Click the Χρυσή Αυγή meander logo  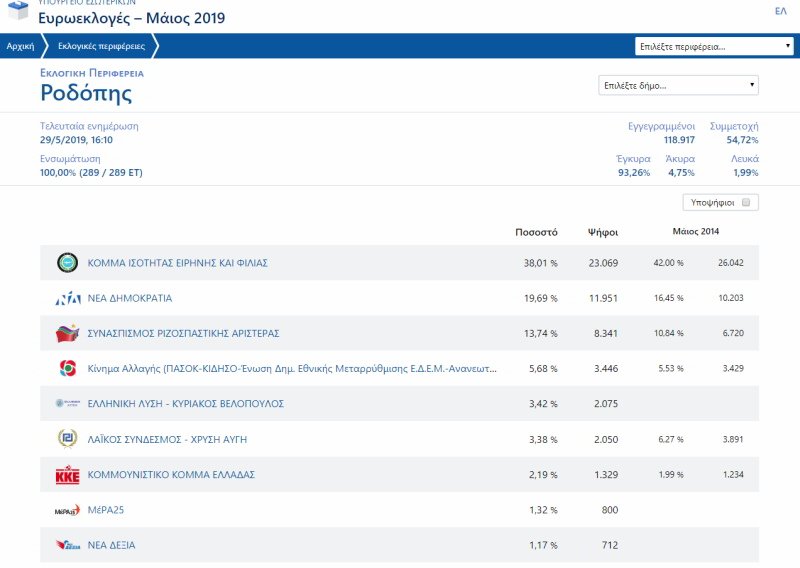coord(67,439)
